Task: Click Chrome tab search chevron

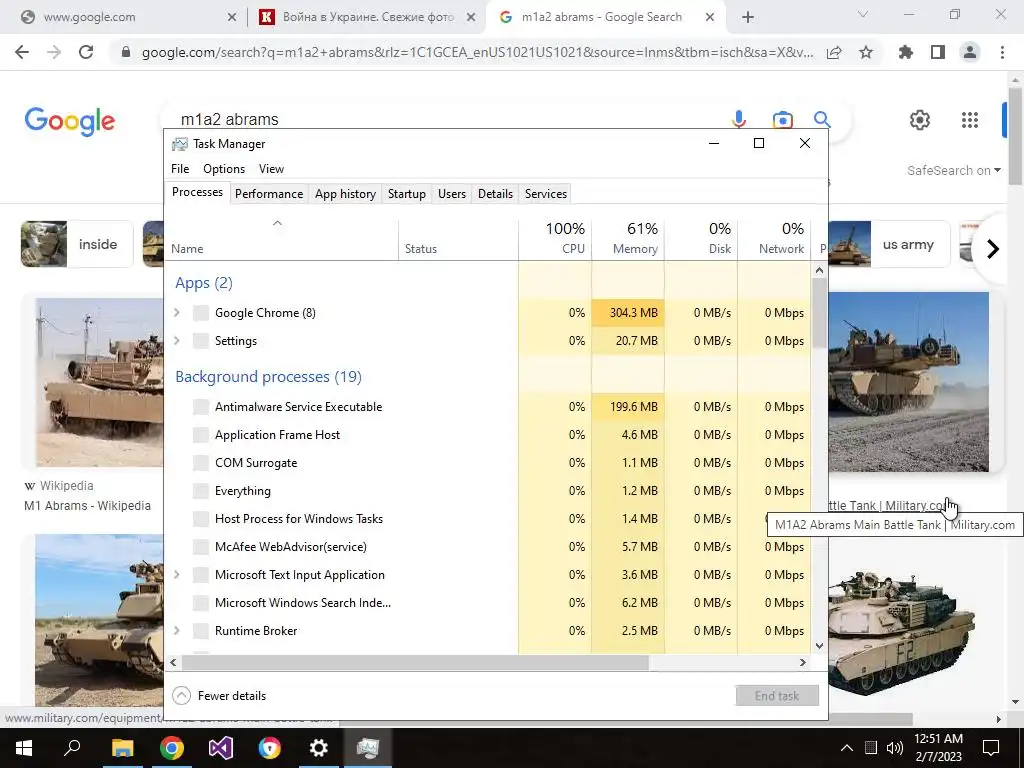Action: [x=863, y=14]
